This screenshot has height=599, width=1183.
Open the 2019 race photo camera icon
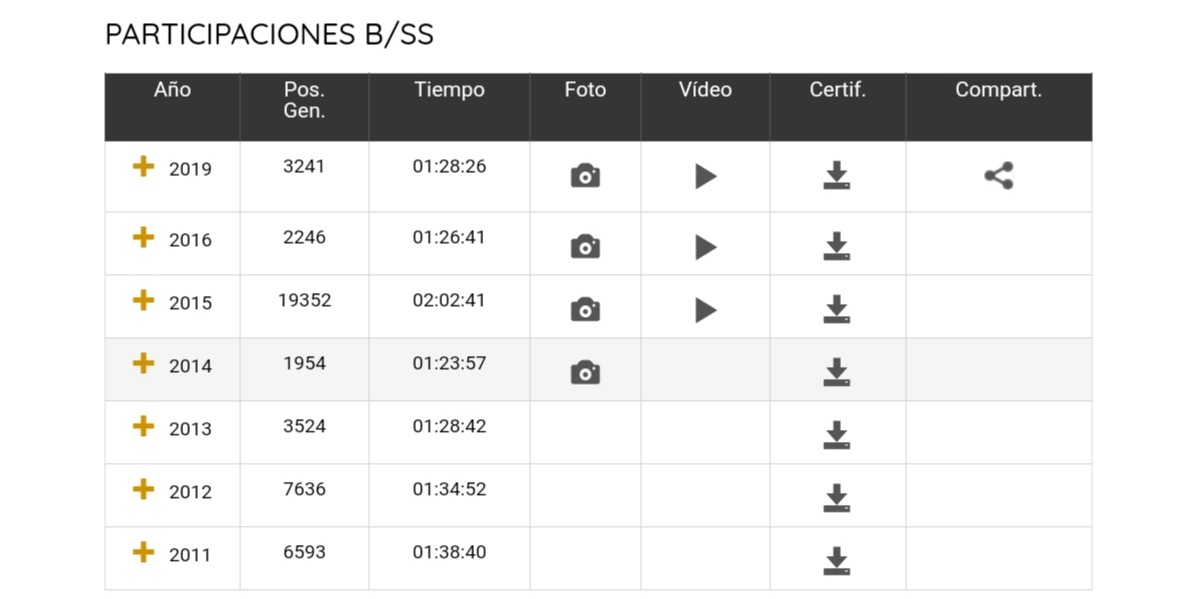pyautogui.click(x=585, y=176)
